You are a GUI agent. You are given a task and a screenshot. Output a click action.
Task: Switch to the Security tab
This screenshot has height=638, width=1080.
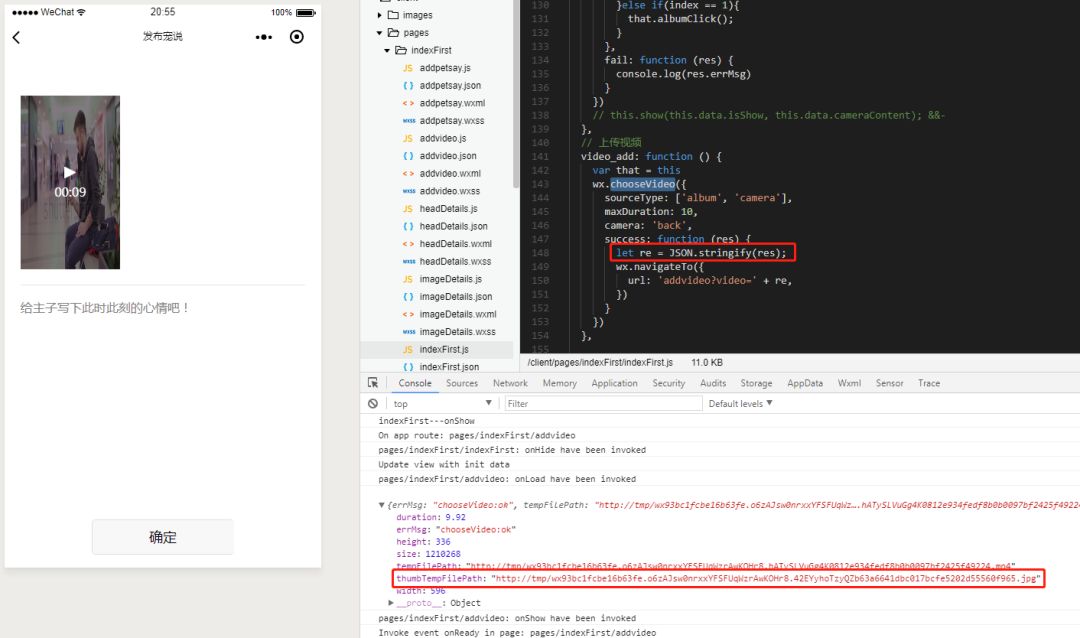pos(668,383)
